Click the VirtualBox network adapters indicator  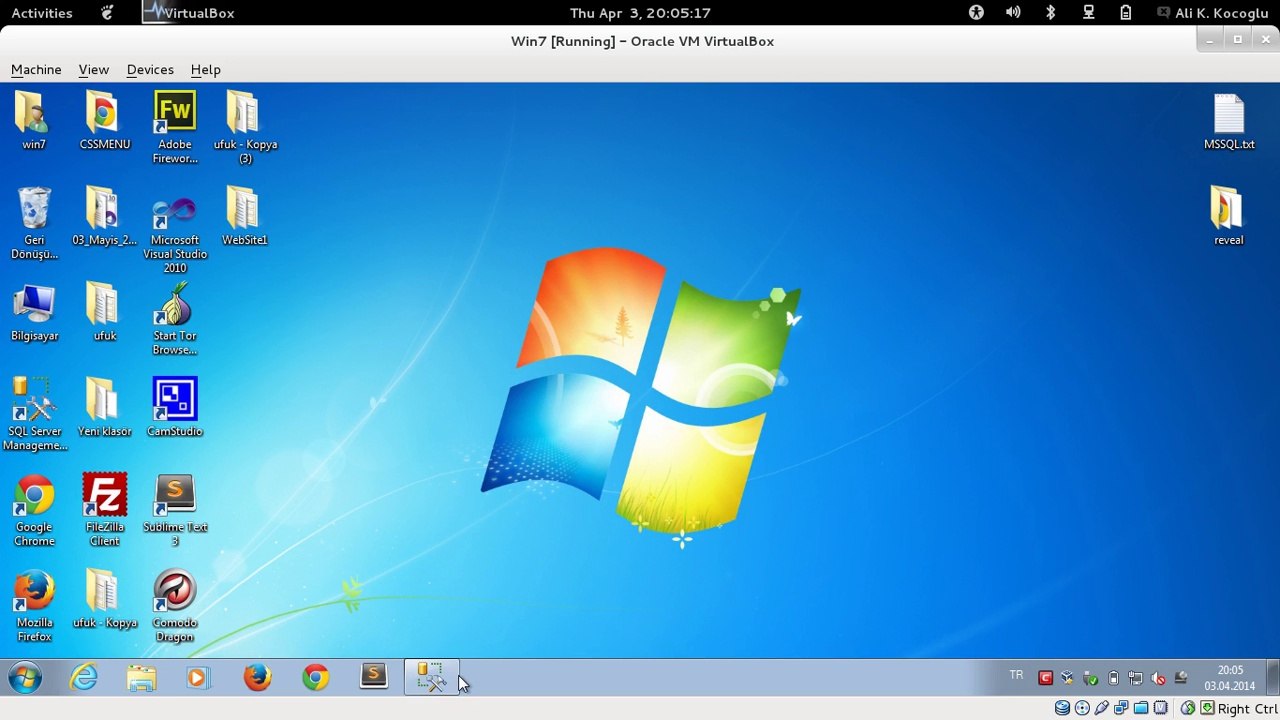tap(1121, 708)
